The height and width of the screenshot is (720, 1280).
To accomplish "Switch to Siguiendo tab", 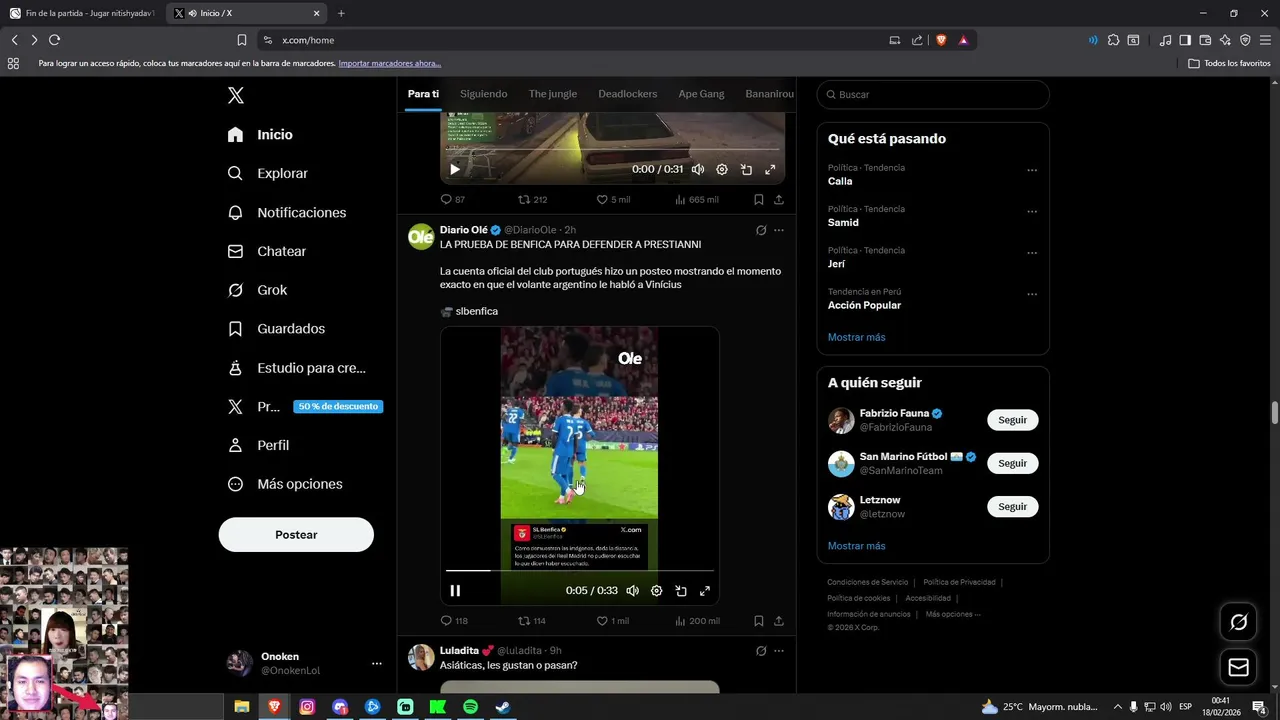I will (484, 94).
